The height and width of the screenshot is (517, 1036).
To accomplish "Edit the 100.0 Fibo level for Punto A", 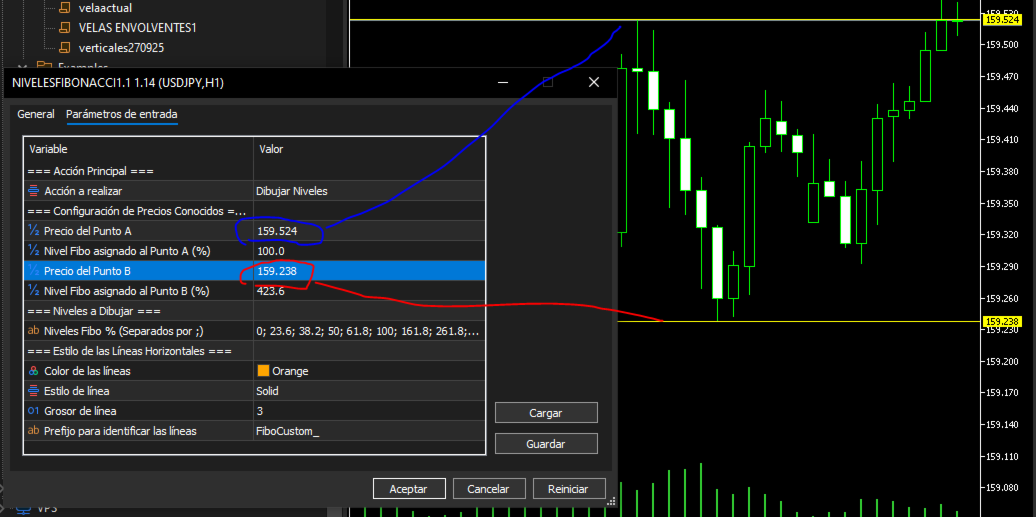I will click(370, 251).
